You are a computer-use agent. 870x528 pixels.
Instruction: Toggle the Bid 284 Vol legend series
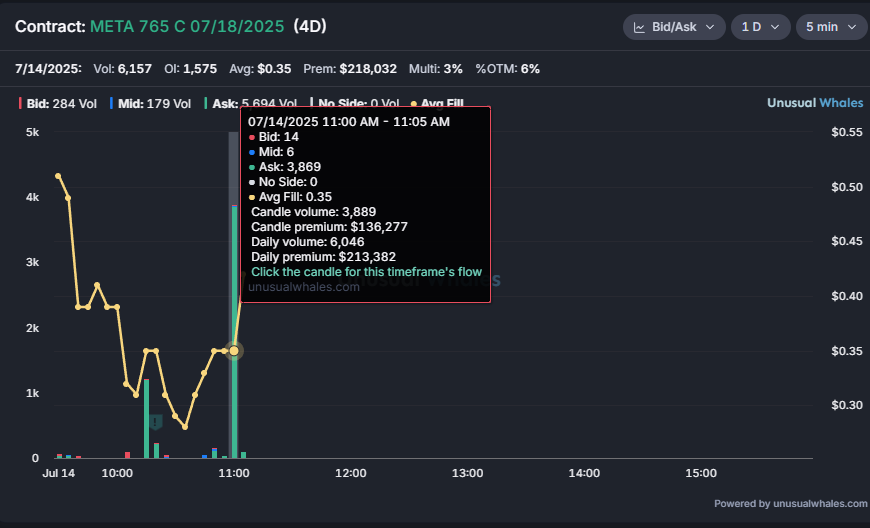pyautogui.click(x=58, y=104)
